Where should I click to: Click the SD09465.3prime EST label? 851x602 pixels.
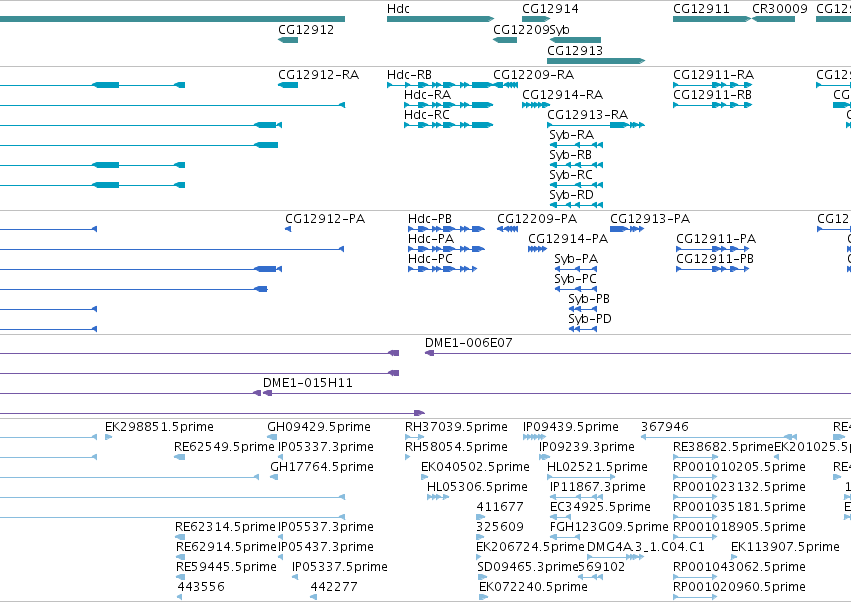click(528, 567)
